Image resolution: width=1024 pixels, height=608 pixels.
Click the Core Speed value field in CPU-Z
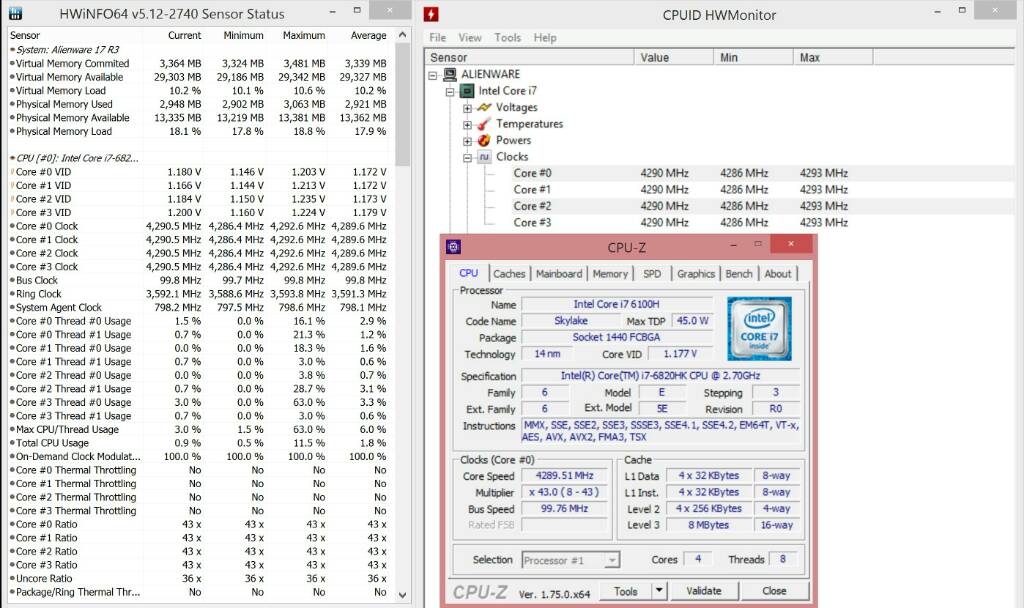[x=564, y=476]
